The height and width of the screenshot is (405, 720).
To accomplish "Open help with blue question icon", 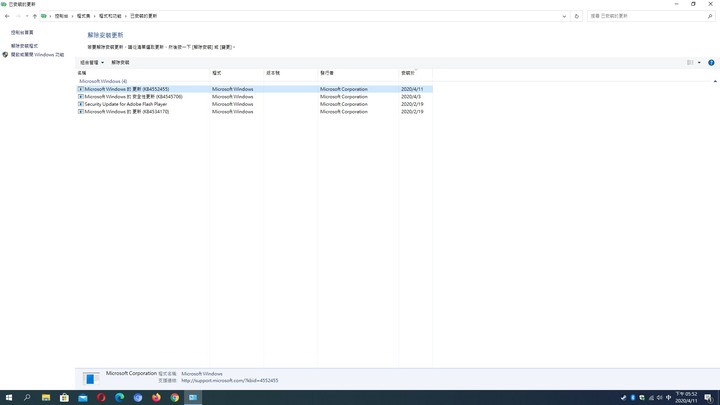I will coord(711,62).
